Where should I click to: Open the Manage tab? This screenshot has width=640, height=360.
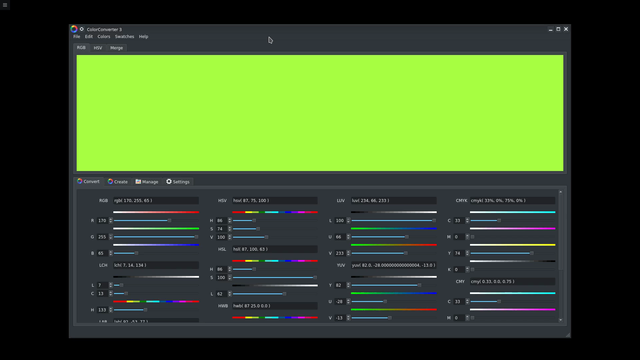tap(147, 182)
